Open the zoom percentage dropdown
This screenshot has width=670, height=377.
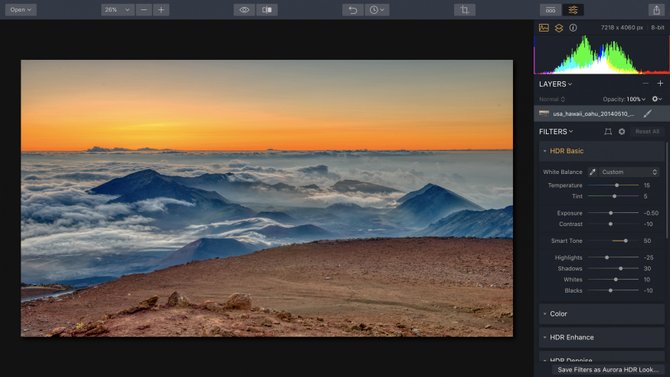tap(118, 10)
